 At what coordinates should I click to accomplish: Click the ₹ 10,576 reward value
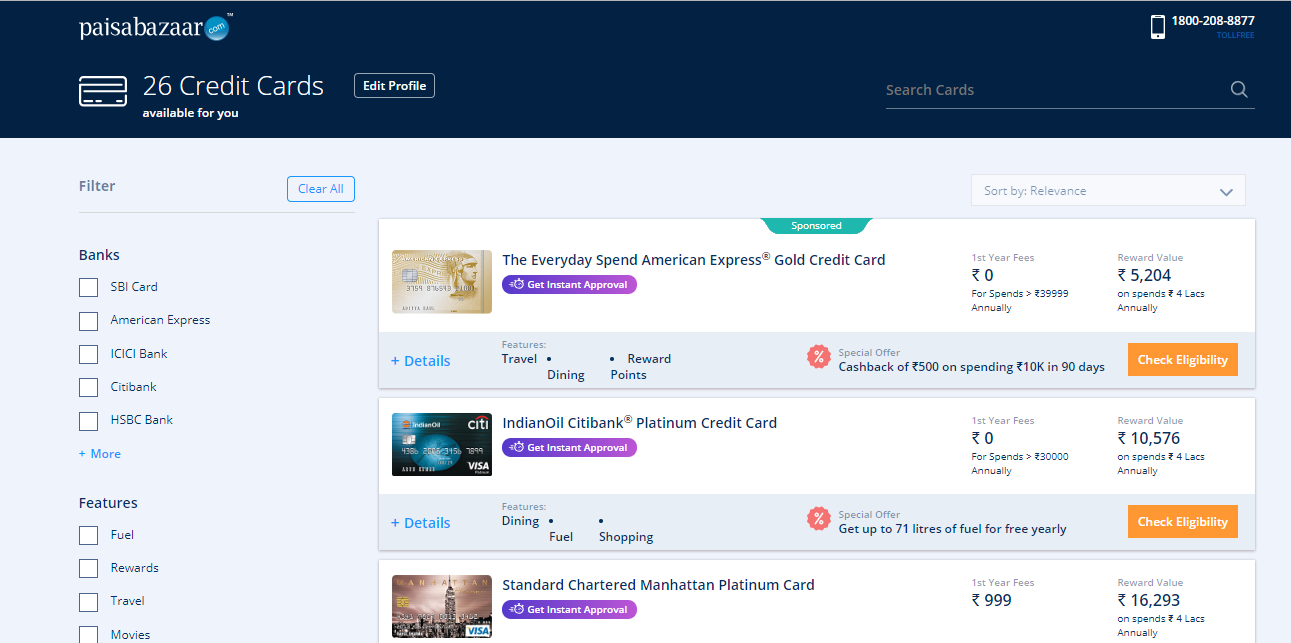coord(1149,438)
